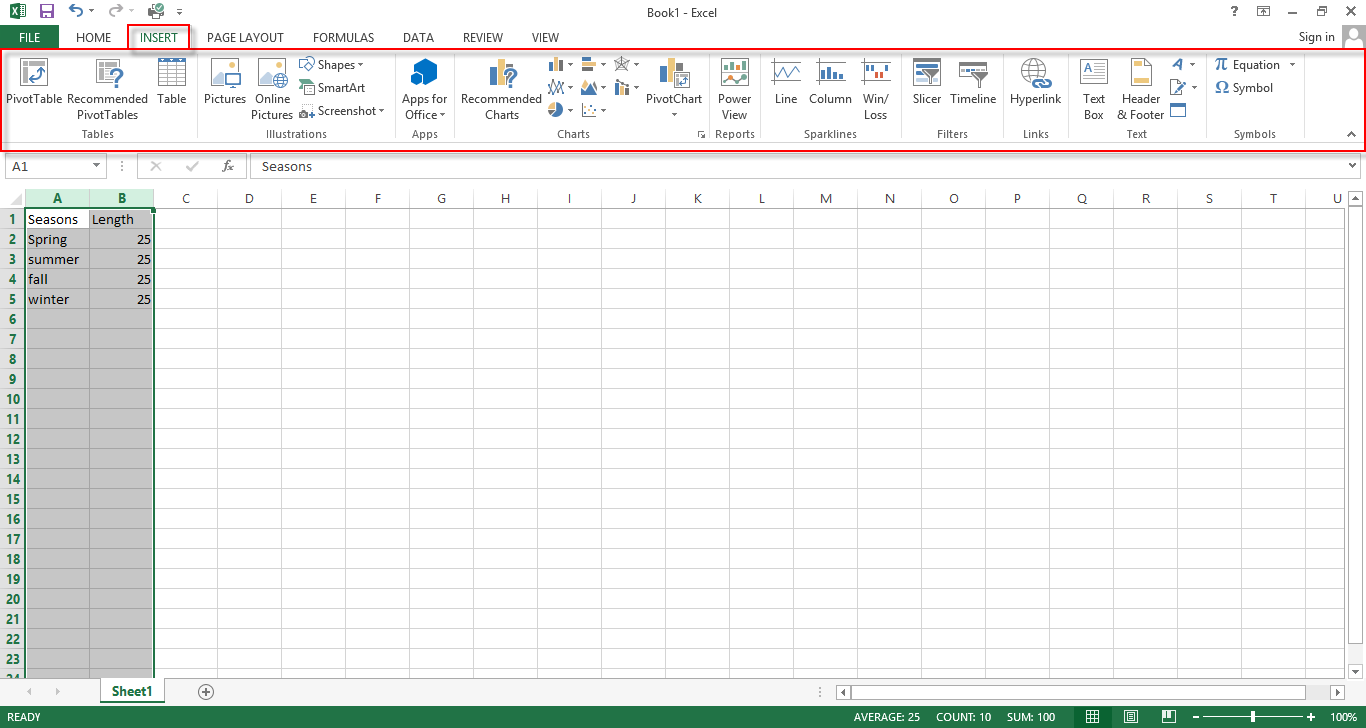This screenshot has height=728, width=1366.
Task: Expand the Signature Line dropdown
Action: (1192, 88)
